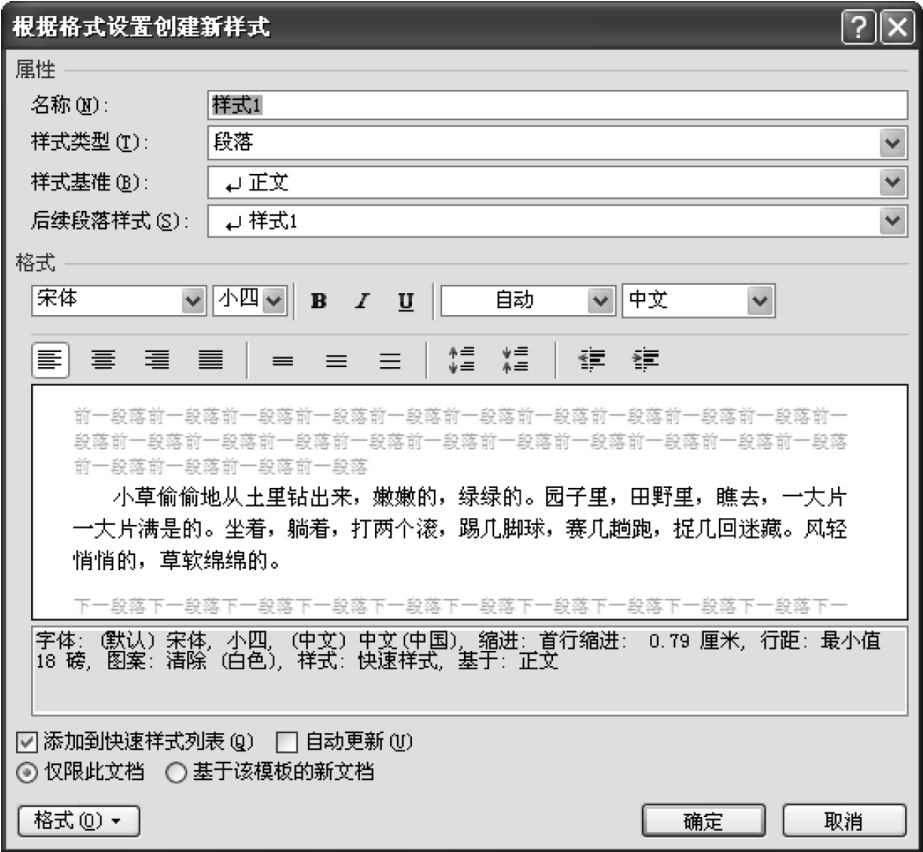Open 后续段落样式 dropdown showing 样式1

[x=557, y=221]
